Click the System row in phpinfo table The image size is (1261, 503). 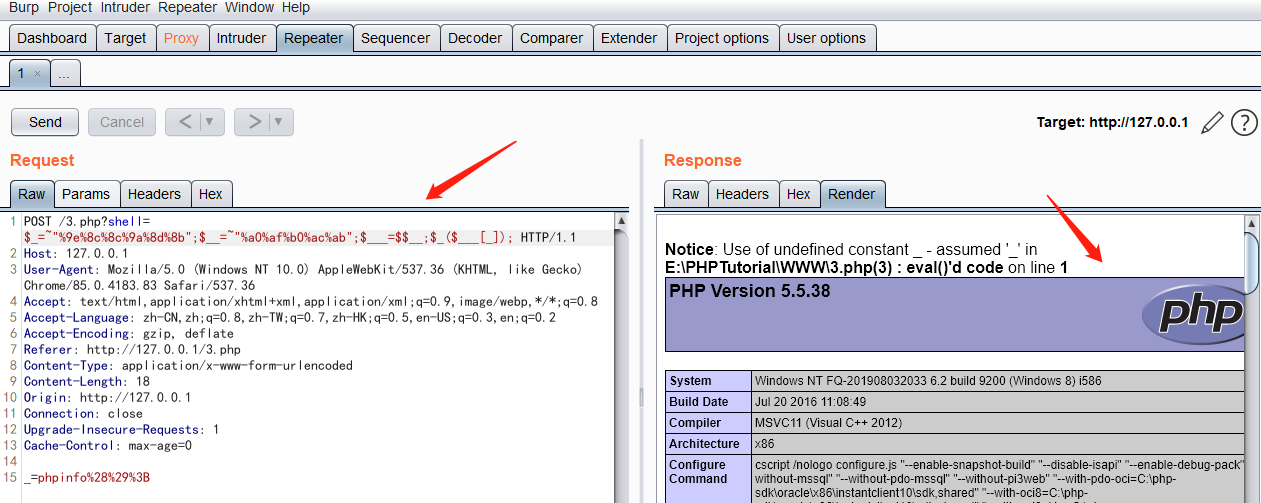coord(954,381)
